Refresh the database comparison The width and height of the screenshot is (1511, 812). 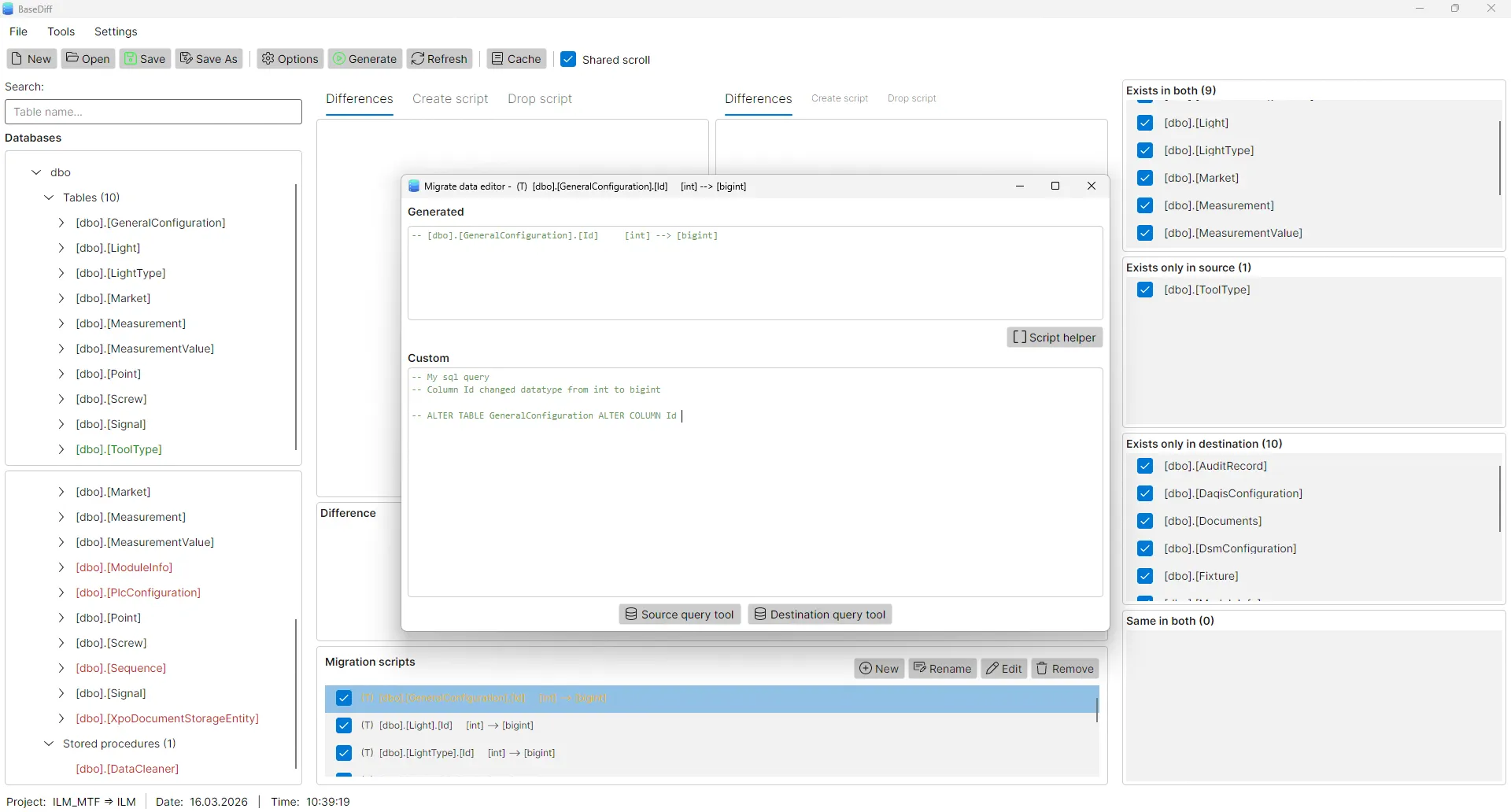tap(438, 59)
